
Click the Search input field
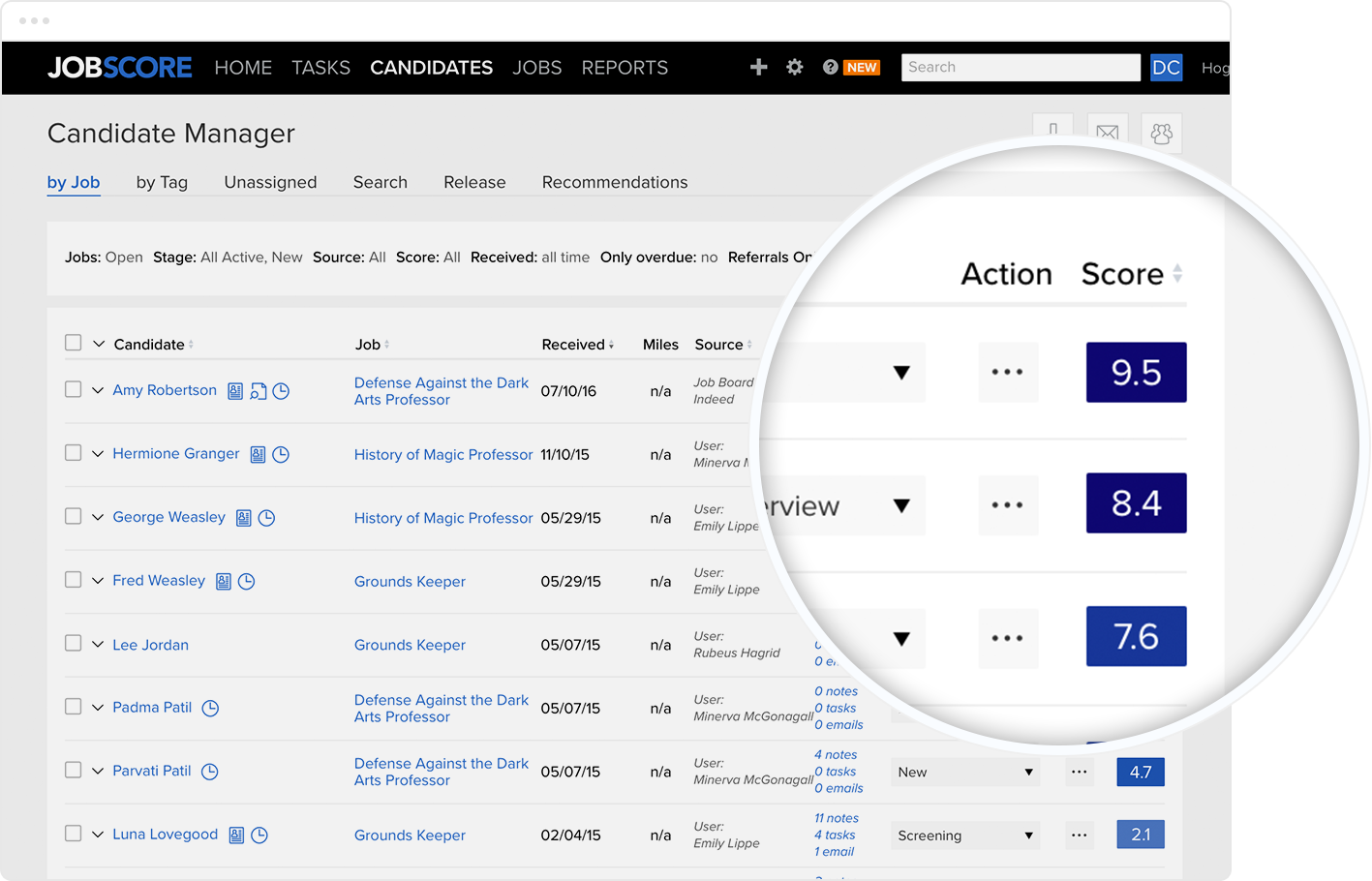click(x=1021, y=67)
